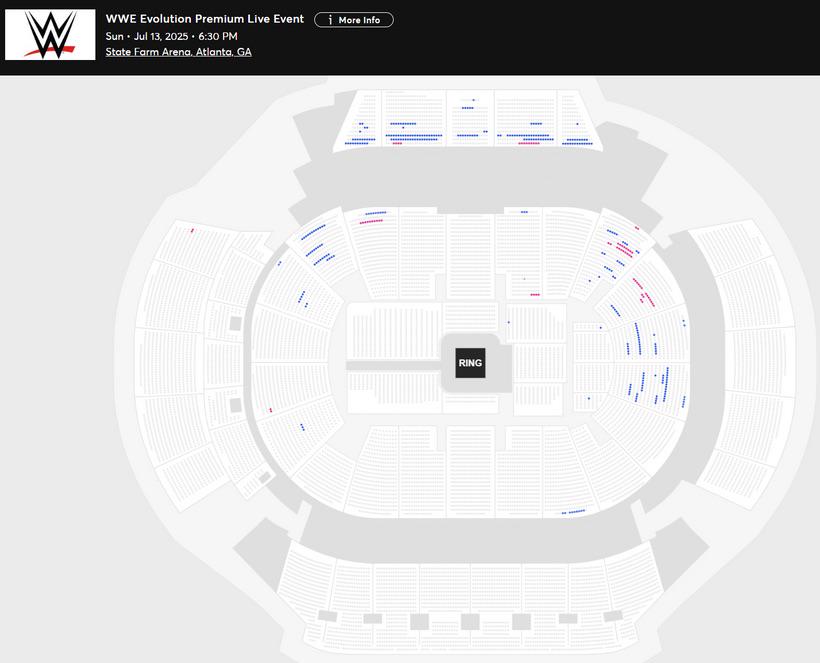Select the blue seats at the top-center lower bowl edge
The width and height of the screenshot is (820, 663).
pos(523,211)
